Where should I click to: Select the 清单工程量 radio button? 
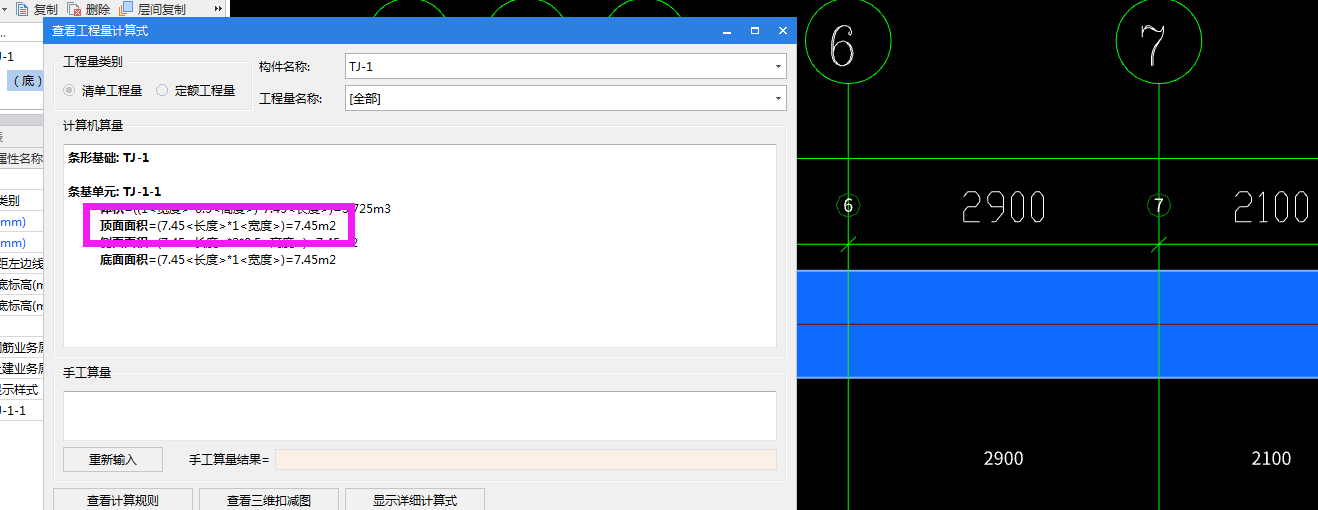pos(69,91)
